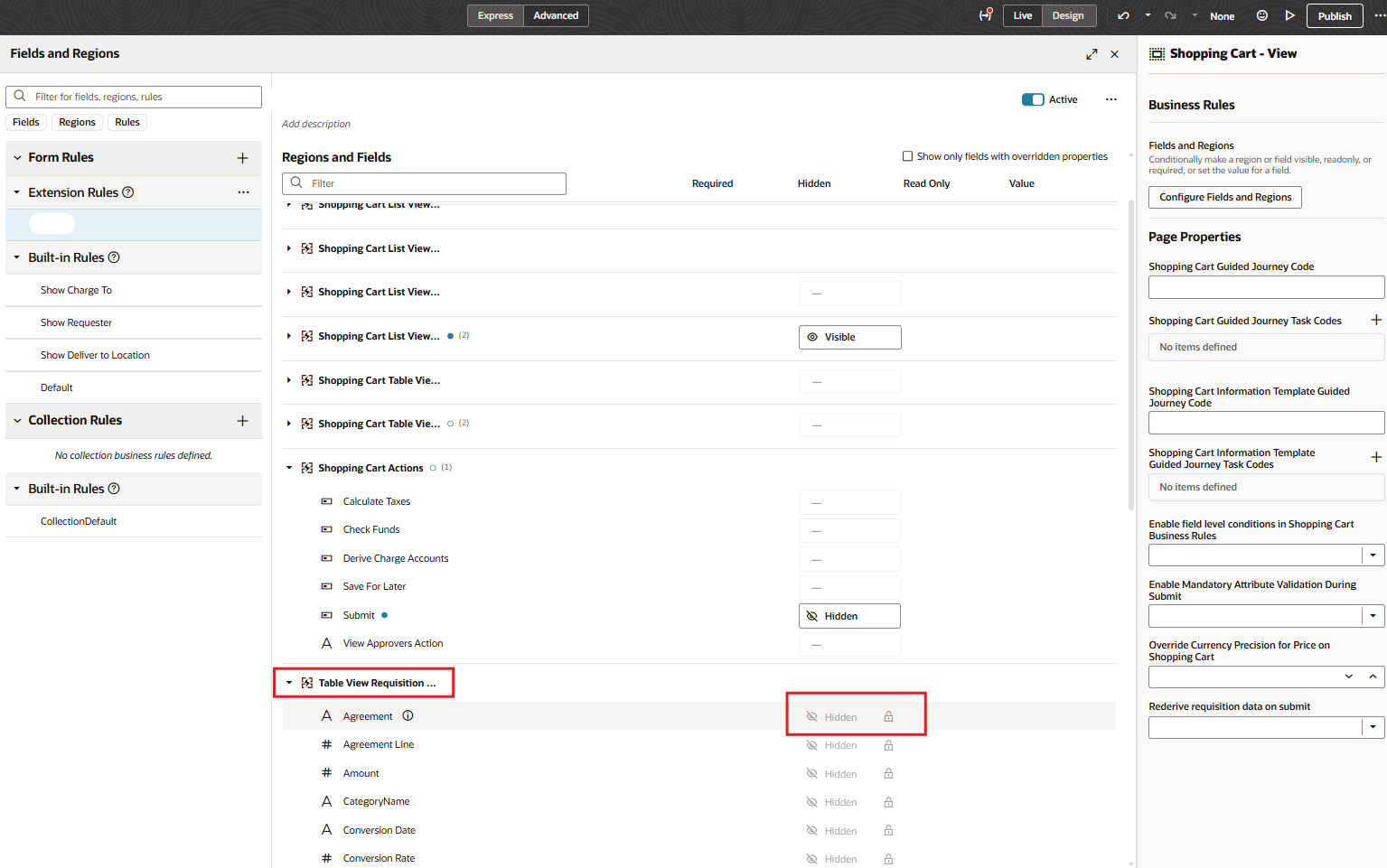Collapse the Shopping Cart Actions region
The image size is (1387, 868).
pos(289,468)
